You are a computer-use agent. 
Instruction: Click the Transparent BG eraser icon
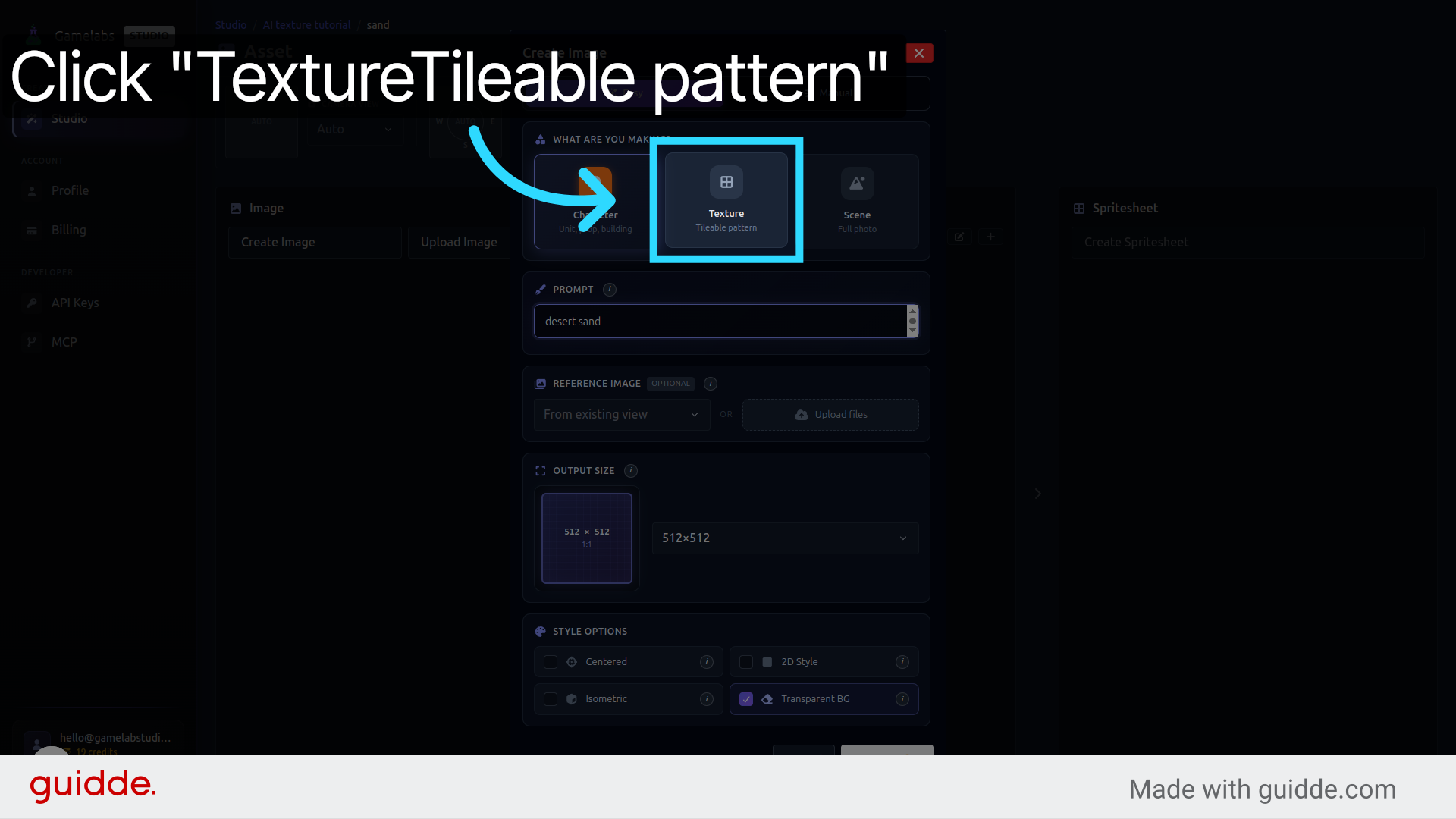click(767, 699)
